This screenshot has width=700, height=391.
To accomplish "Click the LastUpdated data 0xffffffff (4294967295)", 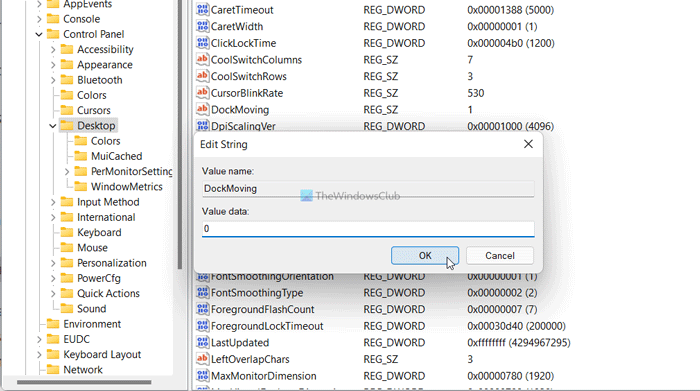I will (x=519, y=342).
